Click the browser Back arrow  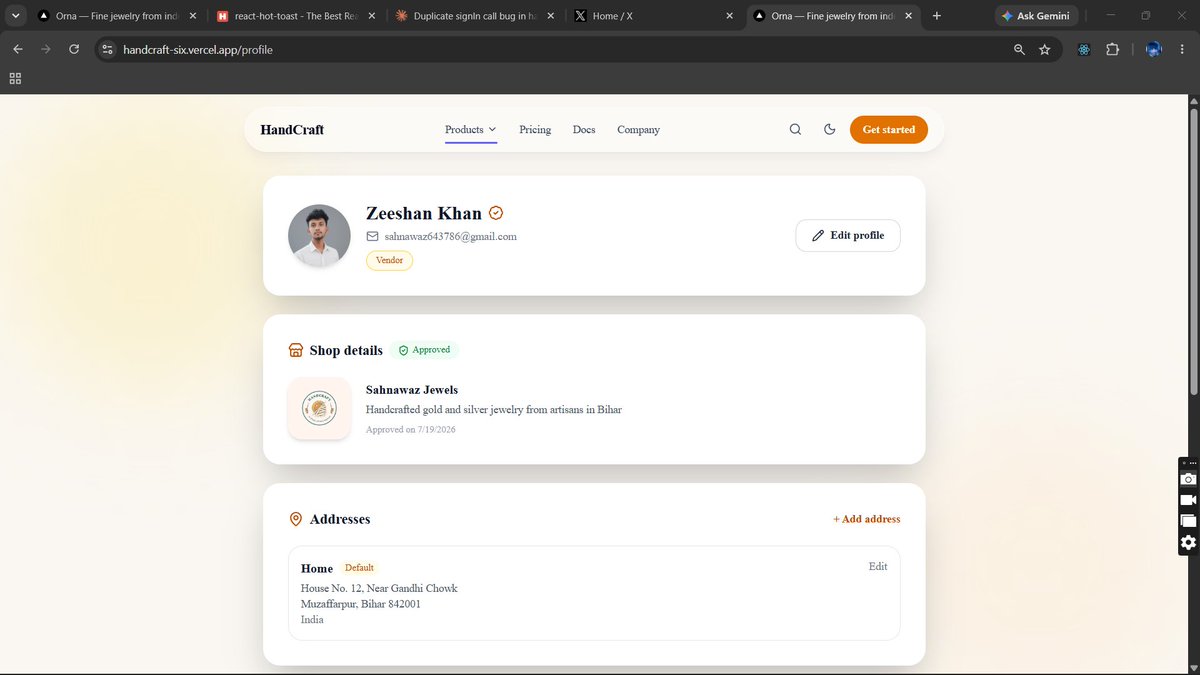pyautogui.click(x=18, y=49)
